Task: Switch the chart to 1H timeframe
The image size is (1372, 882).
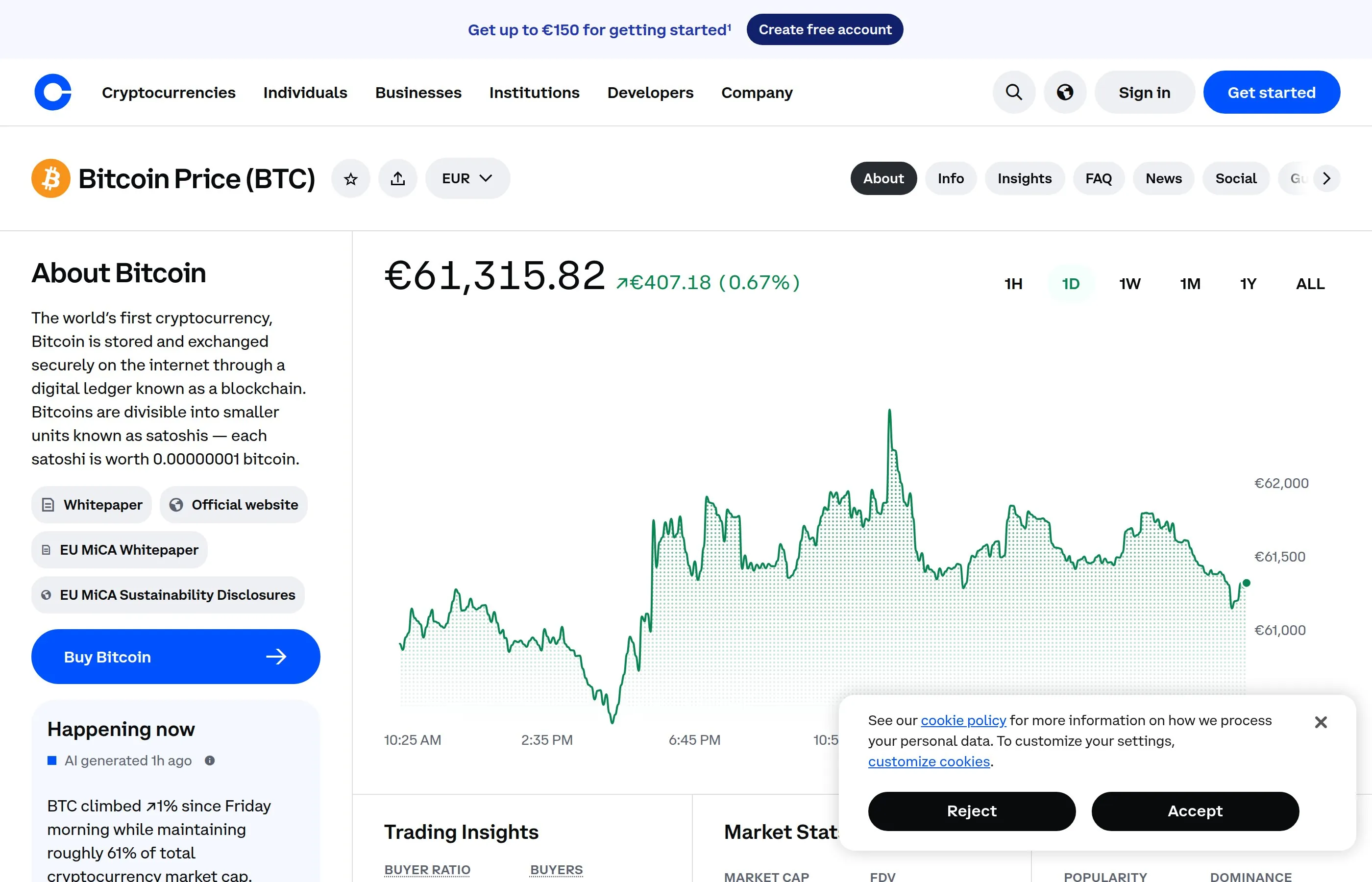Action: (x=1012, y=284)
